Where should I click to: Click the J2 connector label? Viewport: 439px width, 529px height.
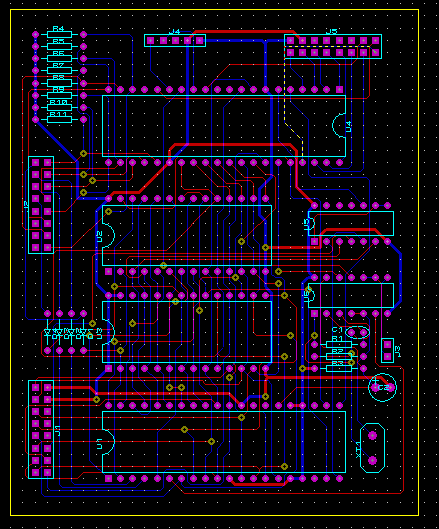(26, 205)
